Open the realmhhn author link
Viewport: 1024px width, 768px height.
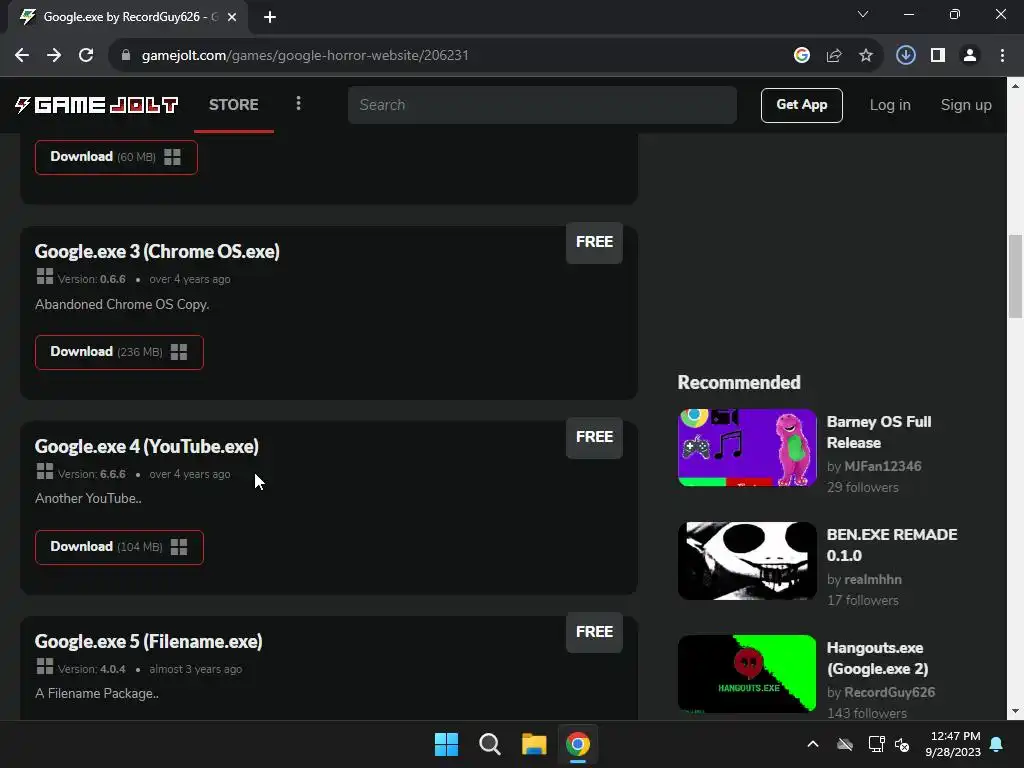(872, 579)
